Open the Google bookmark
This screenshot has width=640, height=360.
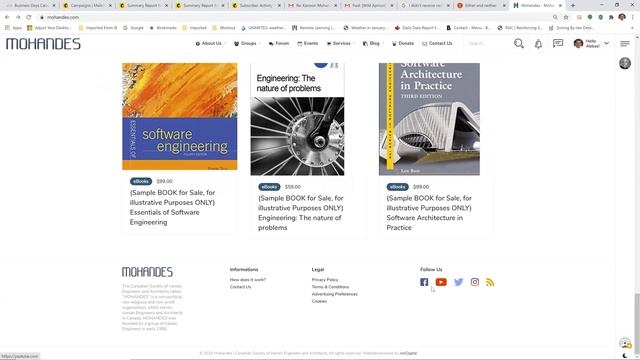133,28
